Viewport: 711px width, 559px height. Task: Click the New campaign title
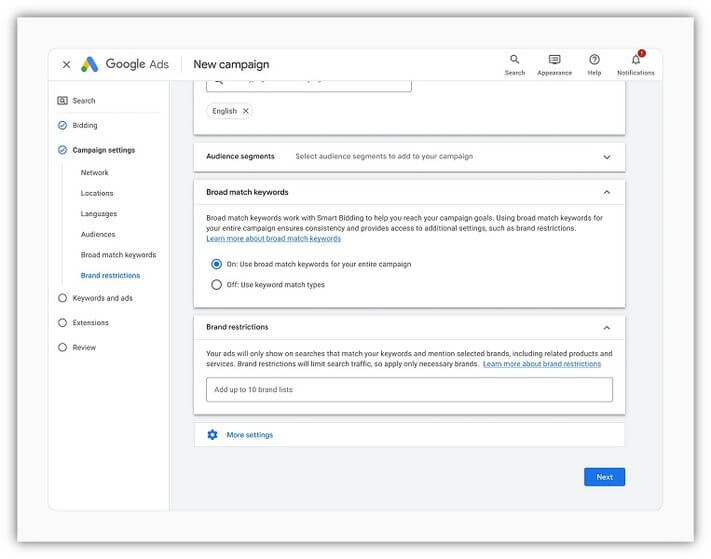(x=231, y=64)
